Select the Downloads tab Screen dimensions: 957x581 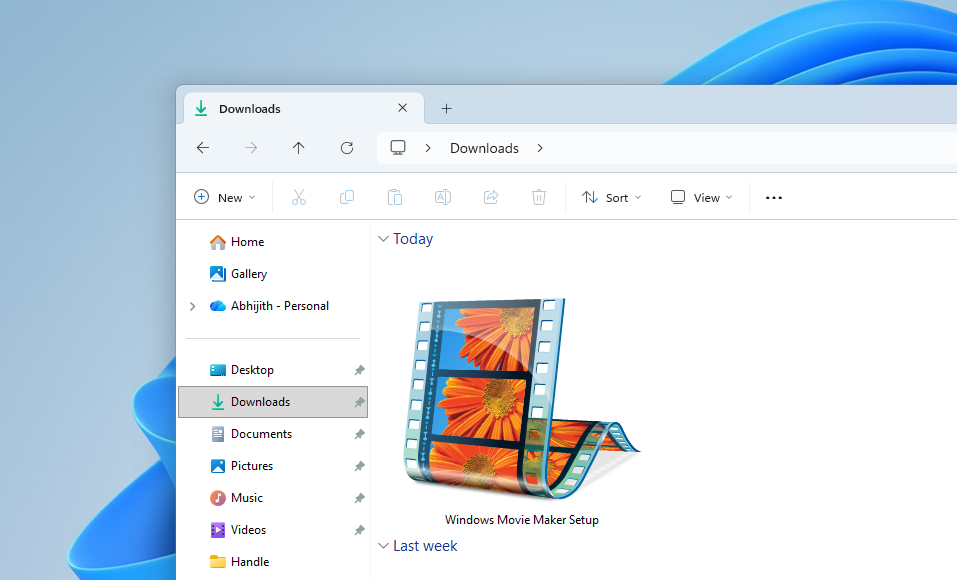click(303, 109)
